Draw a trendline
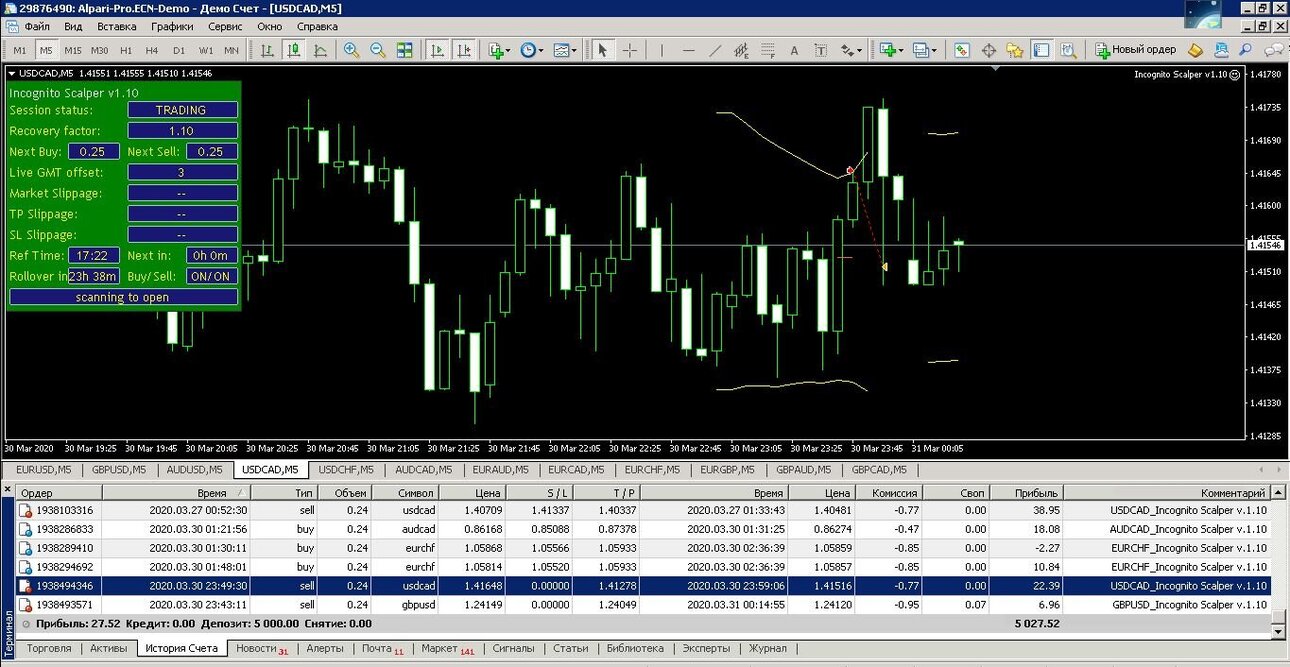1290x667 pixels. click(x=715, y=50)
